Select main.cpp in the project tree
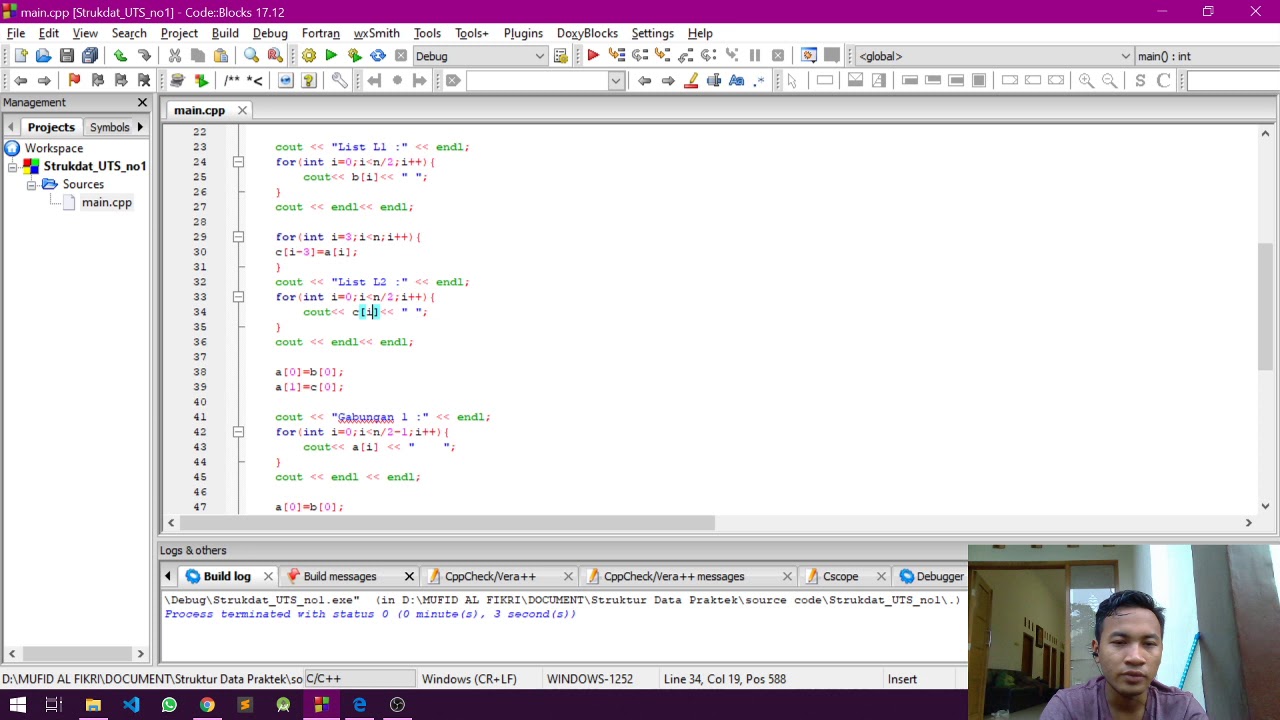This screenshot has width=1280, height=720. pos(106,202)
